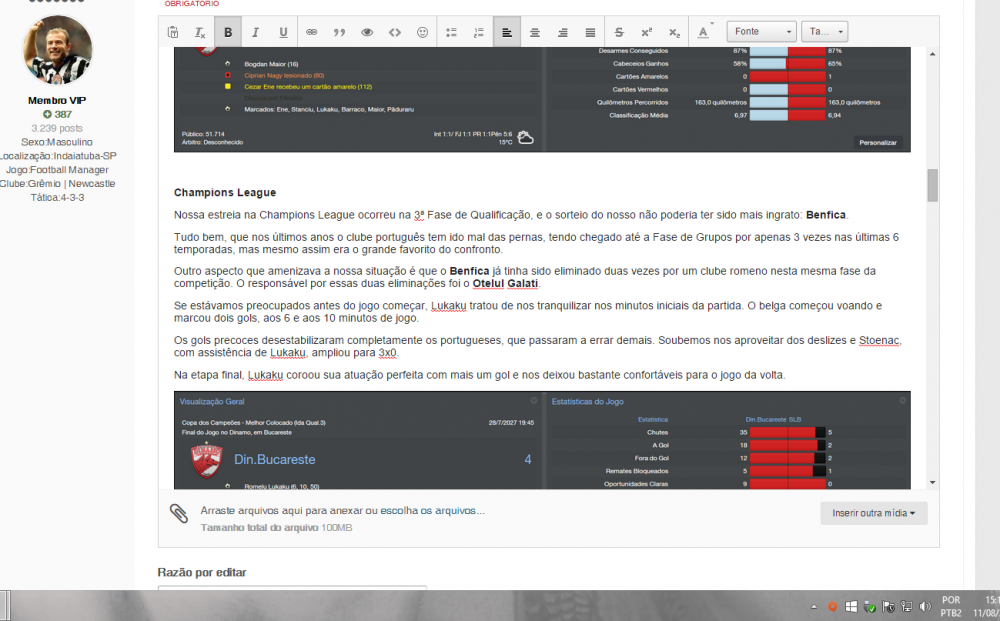Toggle underline formatting in the editor toolbar
The image size is (1000, 621).
click(x=283, y=32)
